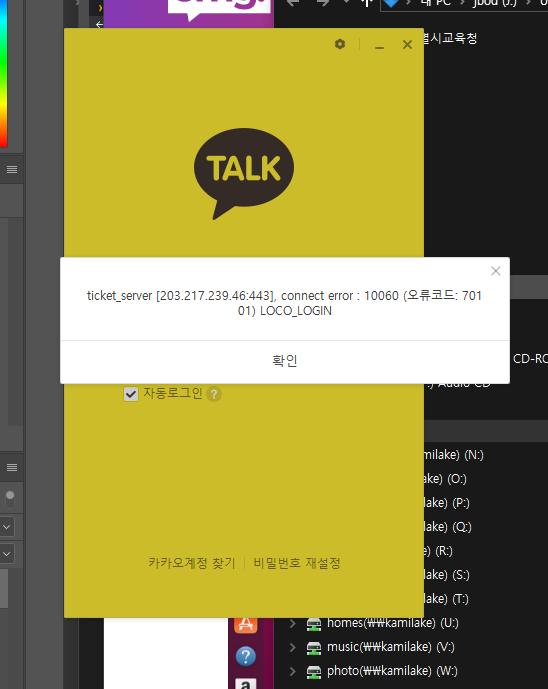
Task: Confirm the error with 확인 button
Action: (285, 361)
